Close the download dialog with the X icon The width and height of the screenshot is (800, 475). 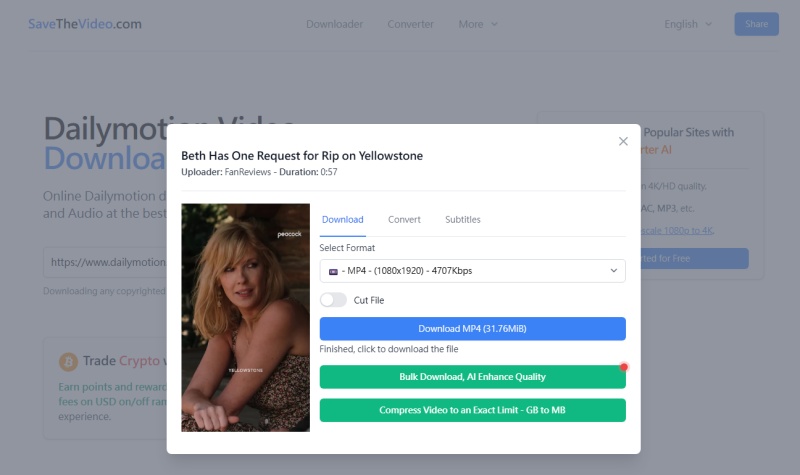pos(623,141)
